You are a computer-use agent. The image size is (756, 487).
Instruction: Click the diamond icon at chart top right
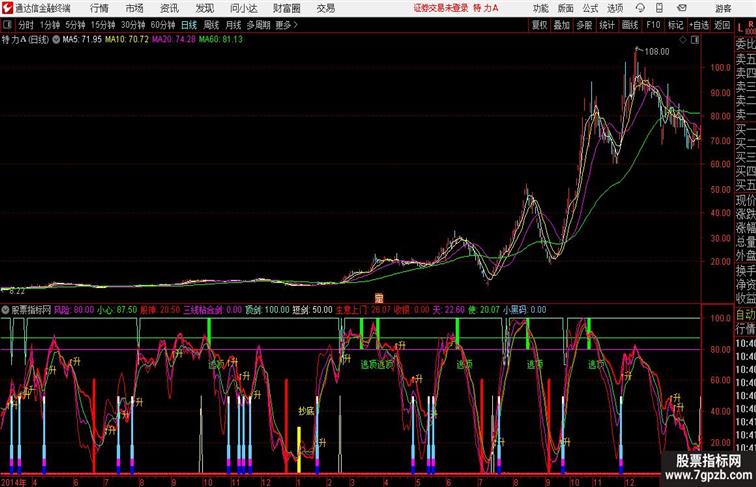[683, 40]
